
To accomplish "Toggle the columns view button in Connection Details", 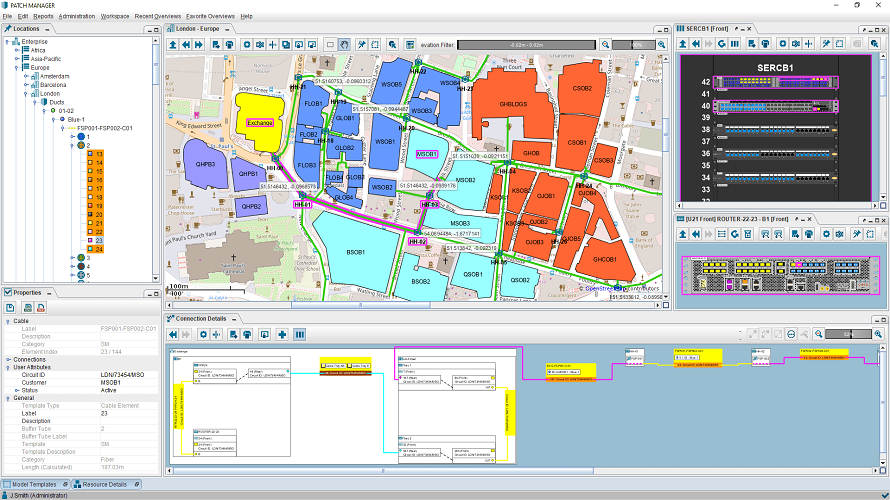I will coord(300,335).
